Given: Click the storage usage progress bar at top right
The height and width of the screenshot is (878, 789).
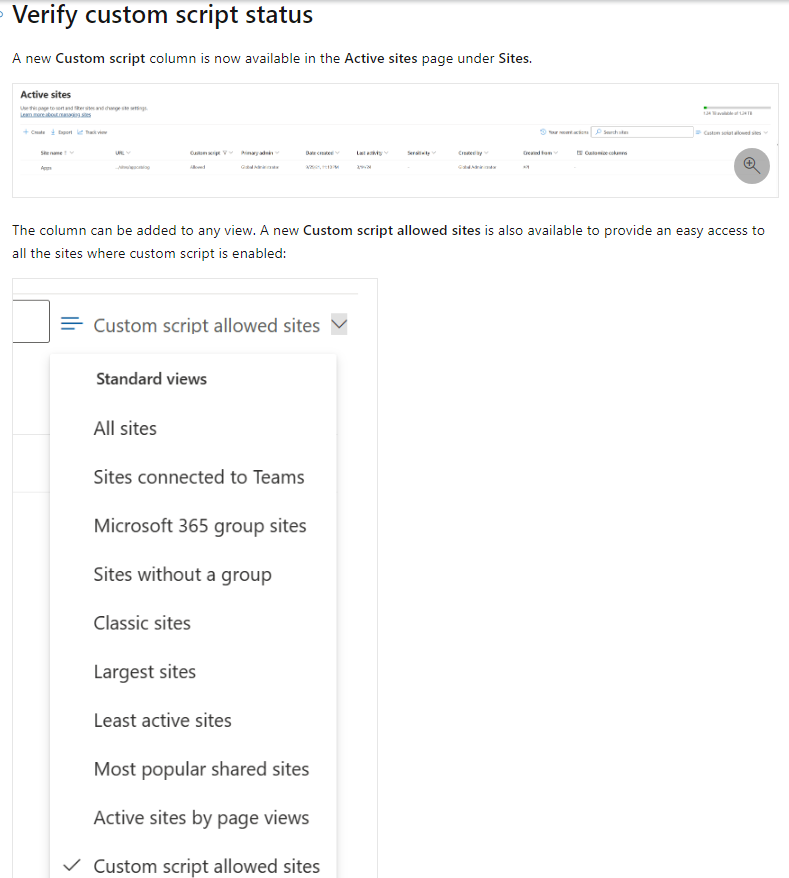Looking at the screenshot, I should coord(738,108).
